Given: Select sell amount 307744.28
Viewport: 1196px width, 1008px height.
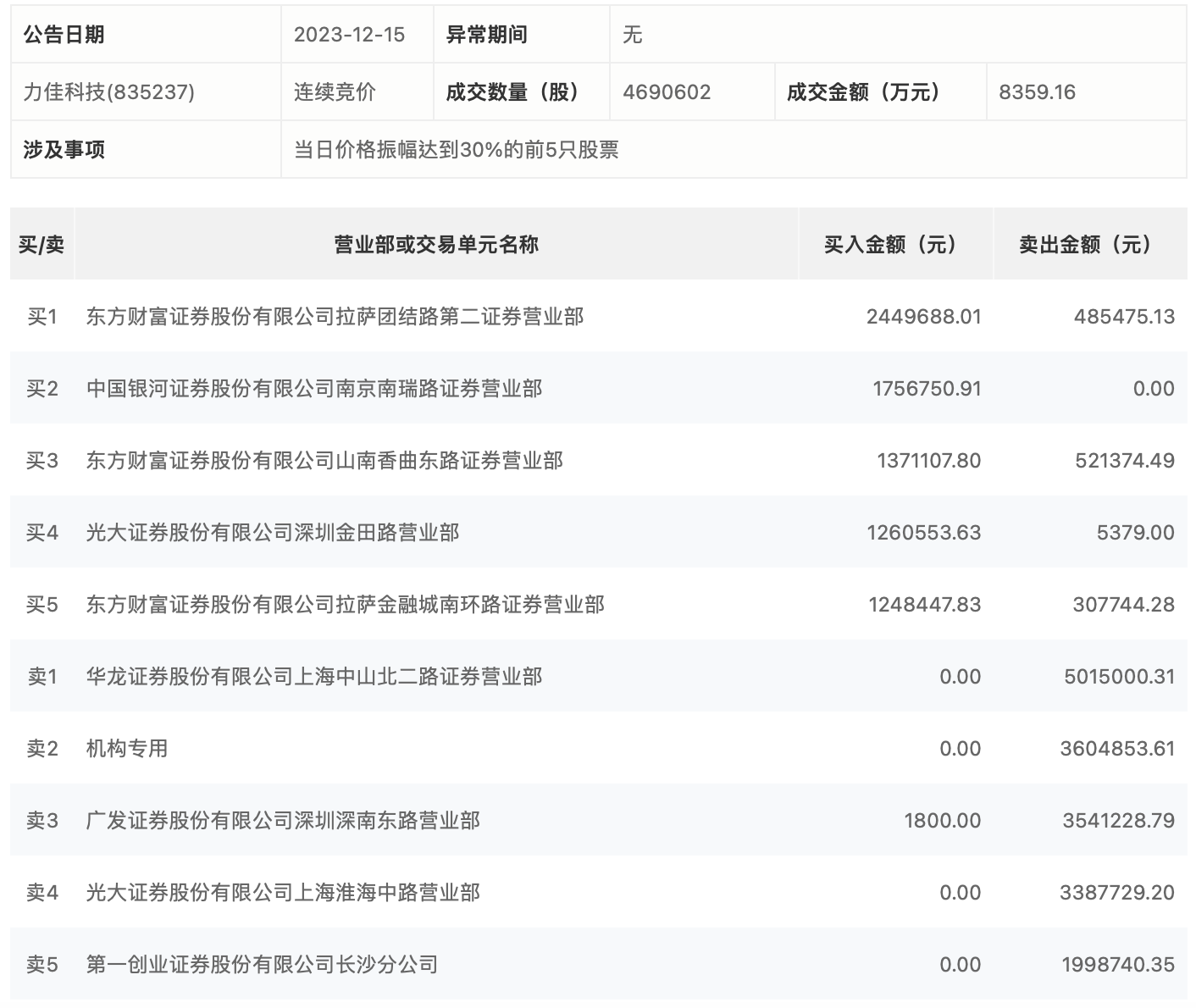Looking at the screenshot, I should [1124, 605].
